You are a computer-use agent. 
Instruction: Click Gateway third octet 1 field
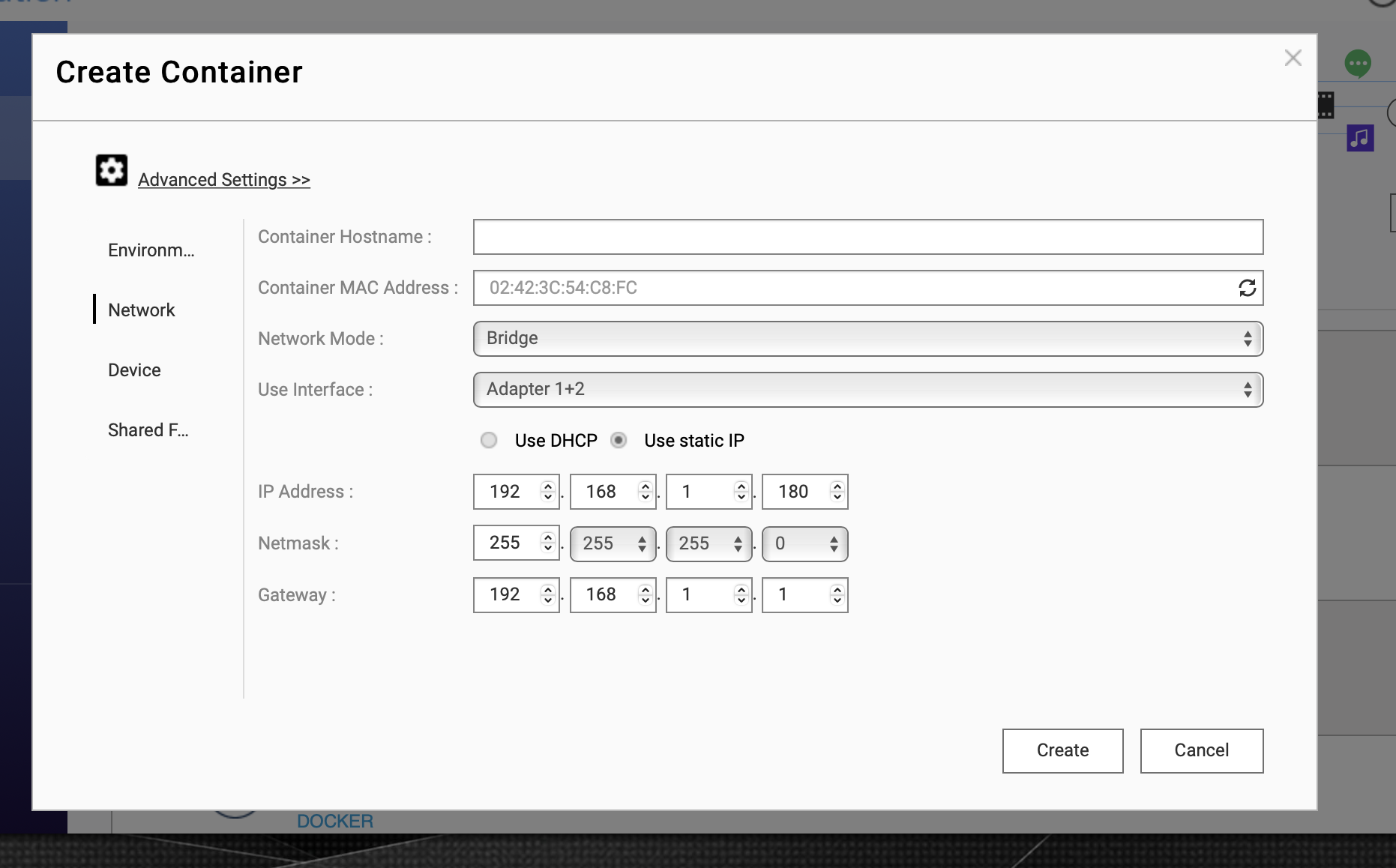(x=709, y=595)
